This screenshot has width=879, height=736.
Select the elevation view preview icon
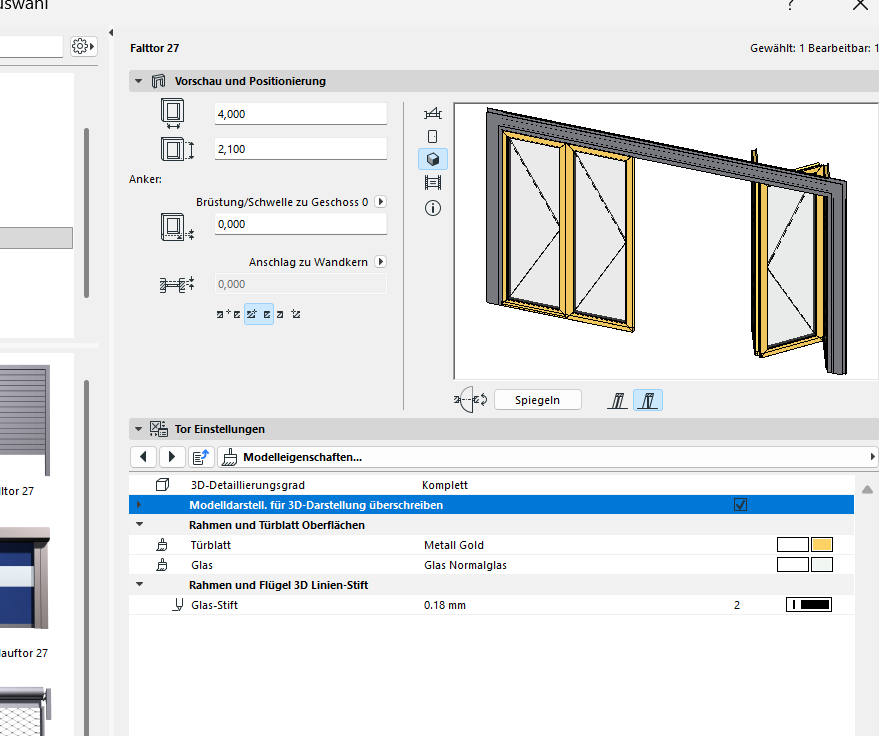[433, 136]
